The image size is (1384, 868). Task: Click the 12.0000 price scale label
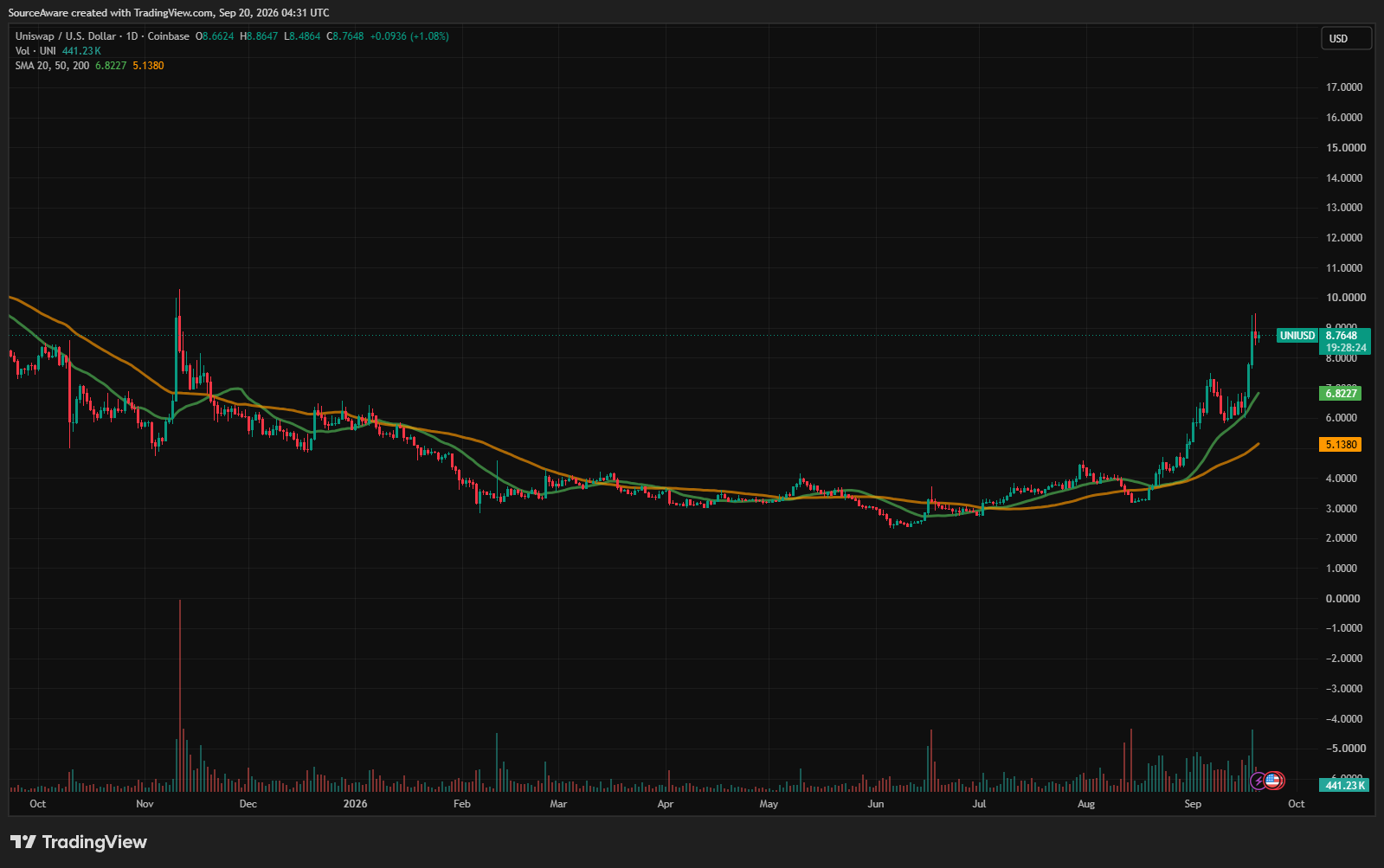(1344, 238)
